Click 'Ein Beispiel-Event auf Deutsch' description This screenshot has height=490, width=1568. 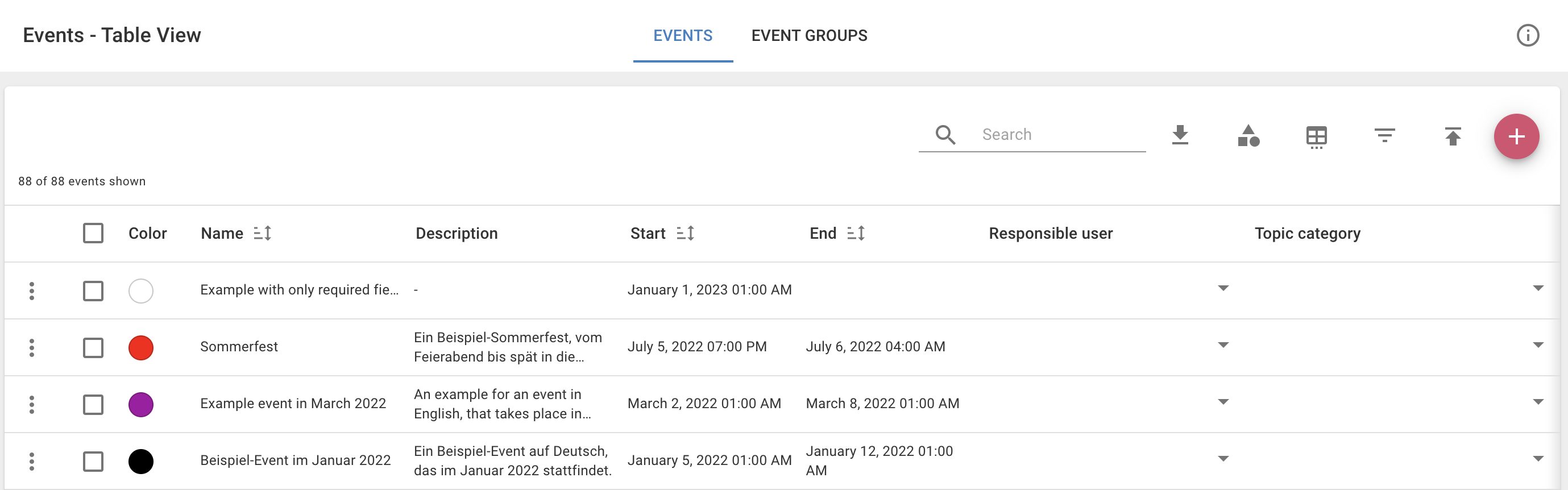coord(512,461)
